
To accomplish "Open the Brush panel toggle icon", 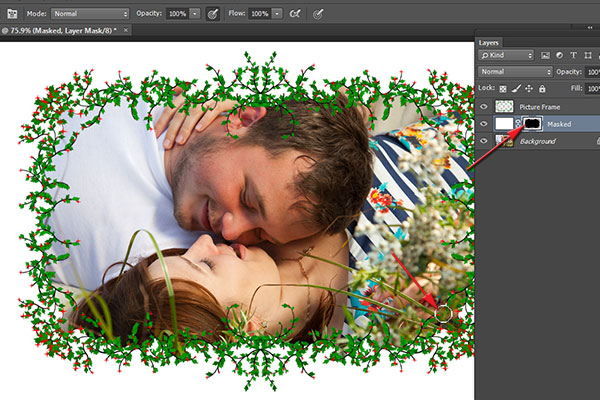I will pyautogui.click(x=12, y=14).
